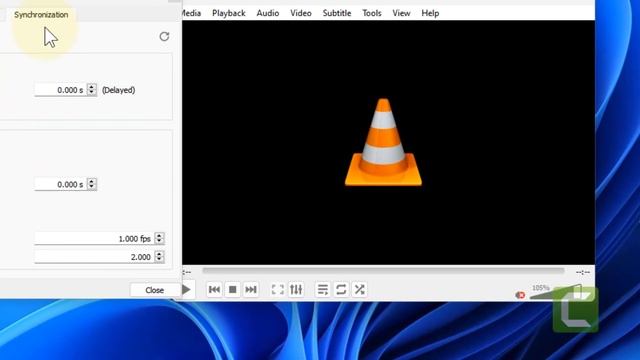Open the Help menu
The image size is (640, 360).
coord(430,13)
